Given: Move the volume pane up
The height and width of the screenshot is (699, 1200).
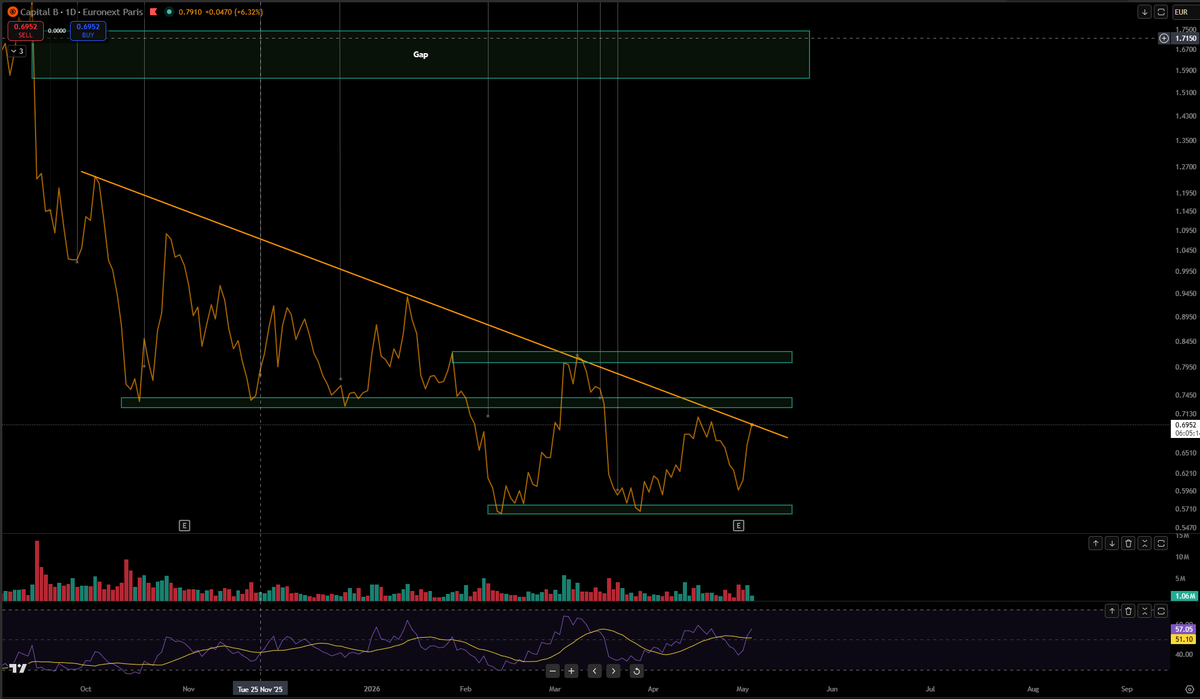Looking at the screenshot, I should [1096, 543].
